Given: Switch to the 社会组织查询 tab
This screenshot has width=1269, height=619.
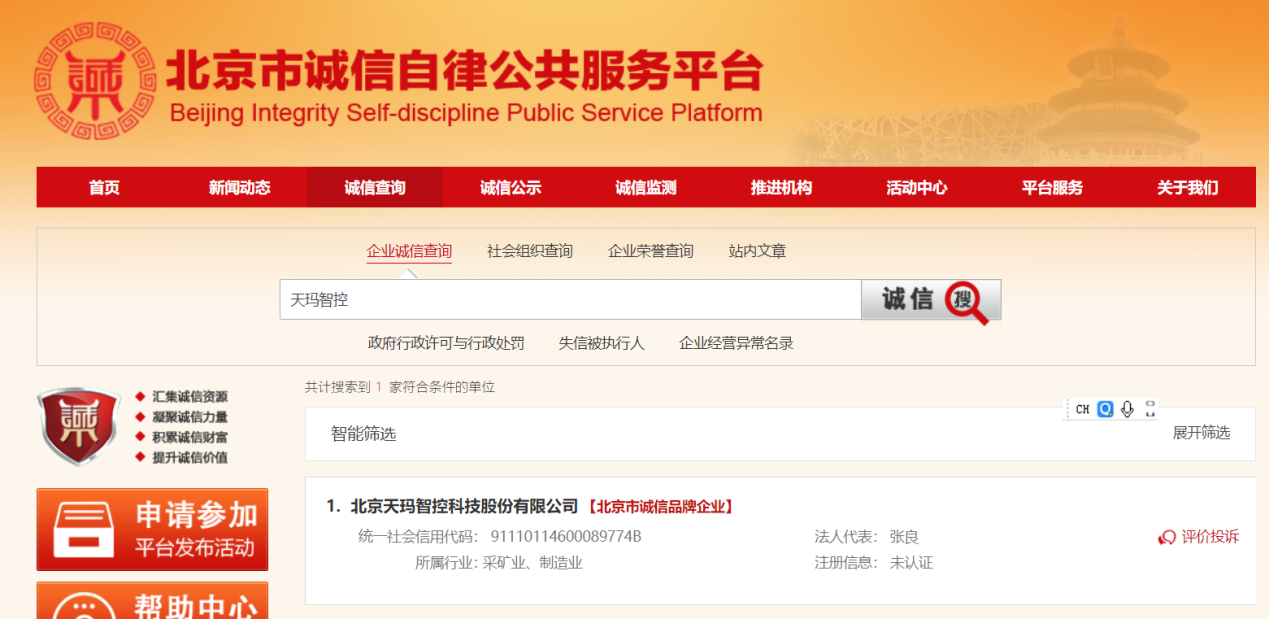Looking at the screenshot, I should point(530,251).
